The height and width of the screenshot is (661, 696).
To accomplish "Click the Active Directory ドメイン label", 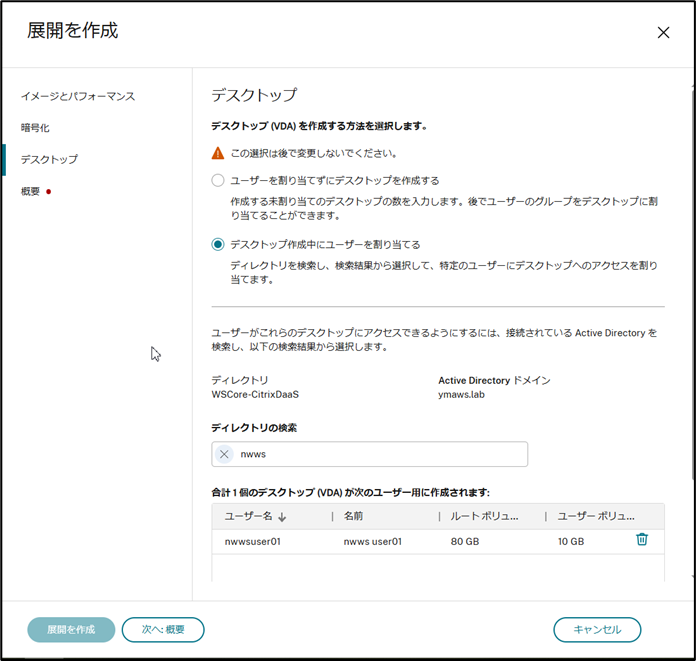I will tap(494, 380).
